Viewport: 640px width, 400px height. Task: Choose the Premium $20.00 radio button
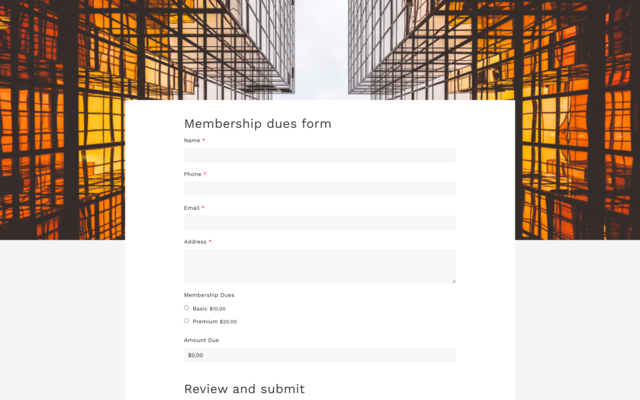[186, 321]
